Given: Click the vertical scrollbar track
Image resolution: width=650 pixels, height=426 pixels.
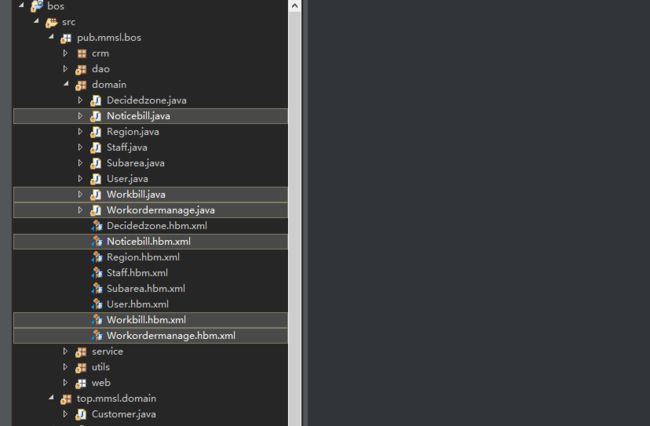Looking at the screenshot, I should tap(294, 220).
